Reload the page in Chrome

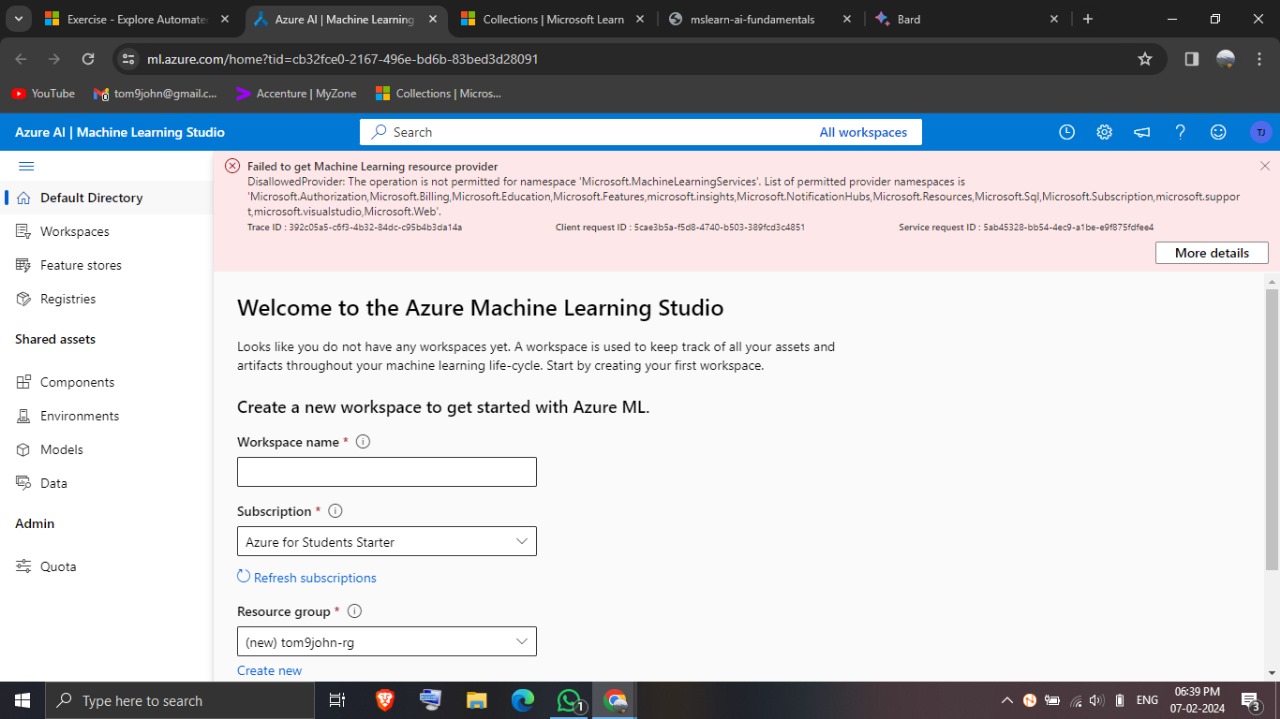[x=88, y=59]
